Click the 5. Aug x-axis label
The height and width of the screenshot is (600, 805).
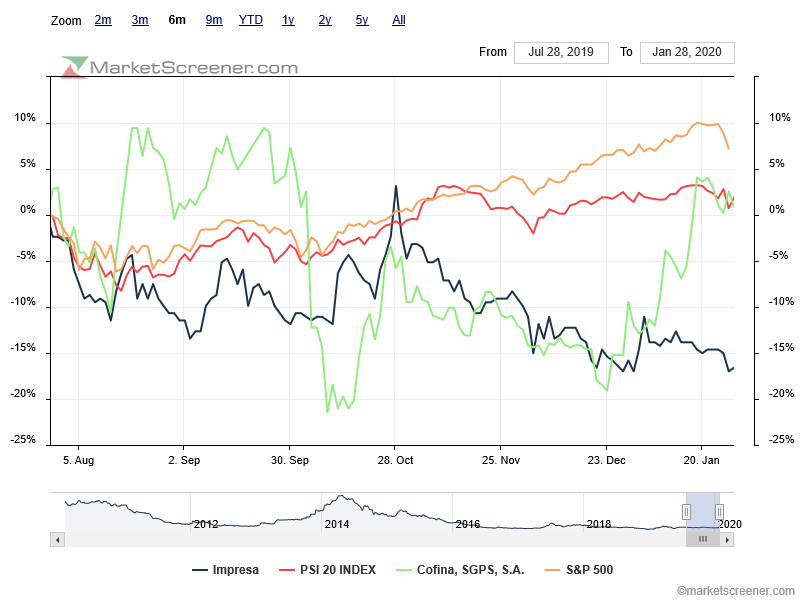click(x=79, y=460)
